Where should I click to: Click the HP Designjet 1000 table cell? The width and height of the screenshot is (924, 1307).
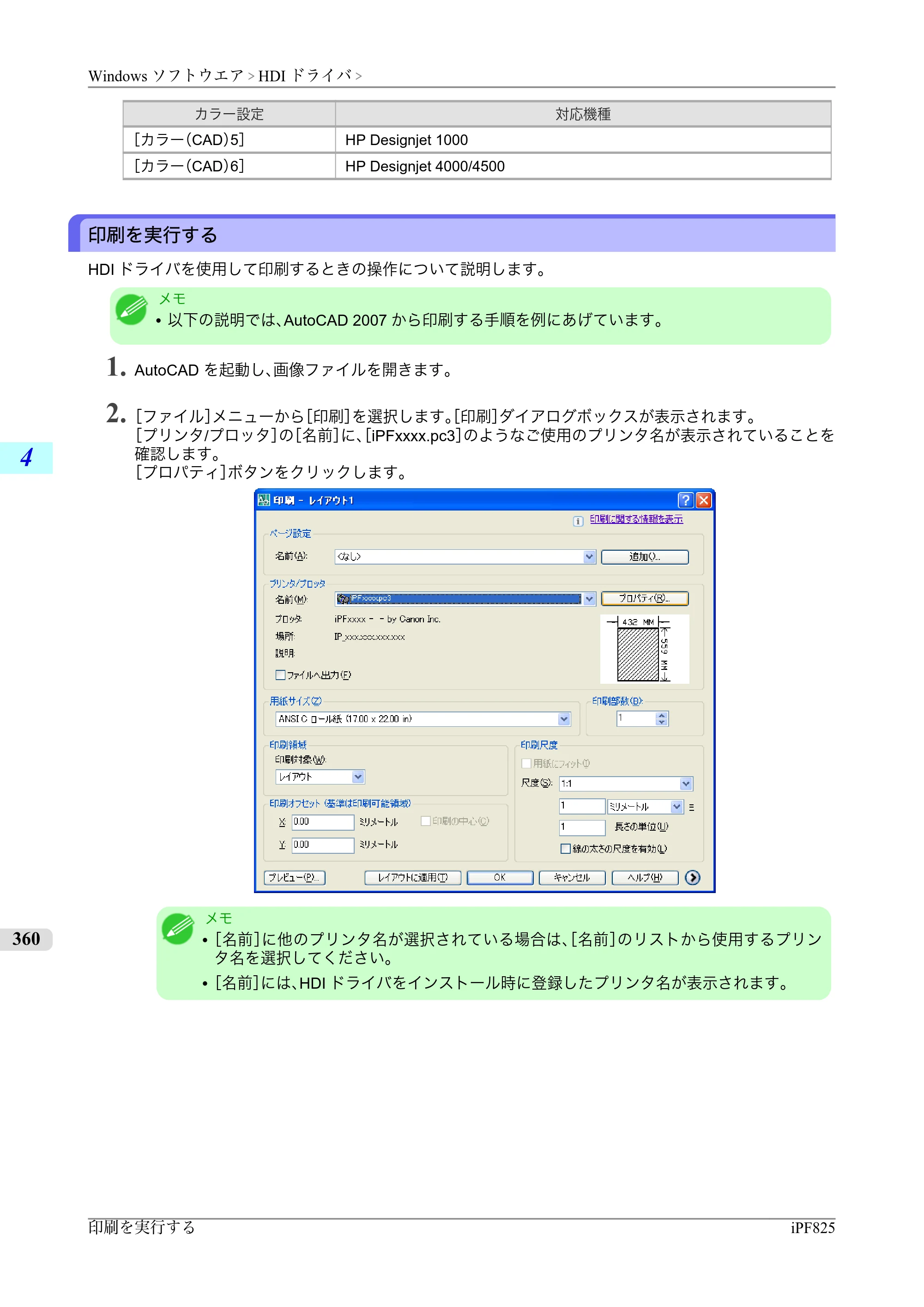click(583, 140)
